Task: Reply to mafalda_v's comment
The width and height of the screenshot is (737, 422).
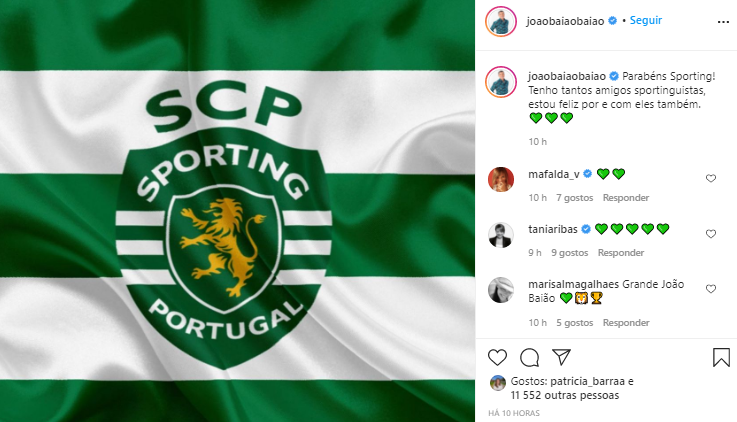Action: click(x=626, y=198)
